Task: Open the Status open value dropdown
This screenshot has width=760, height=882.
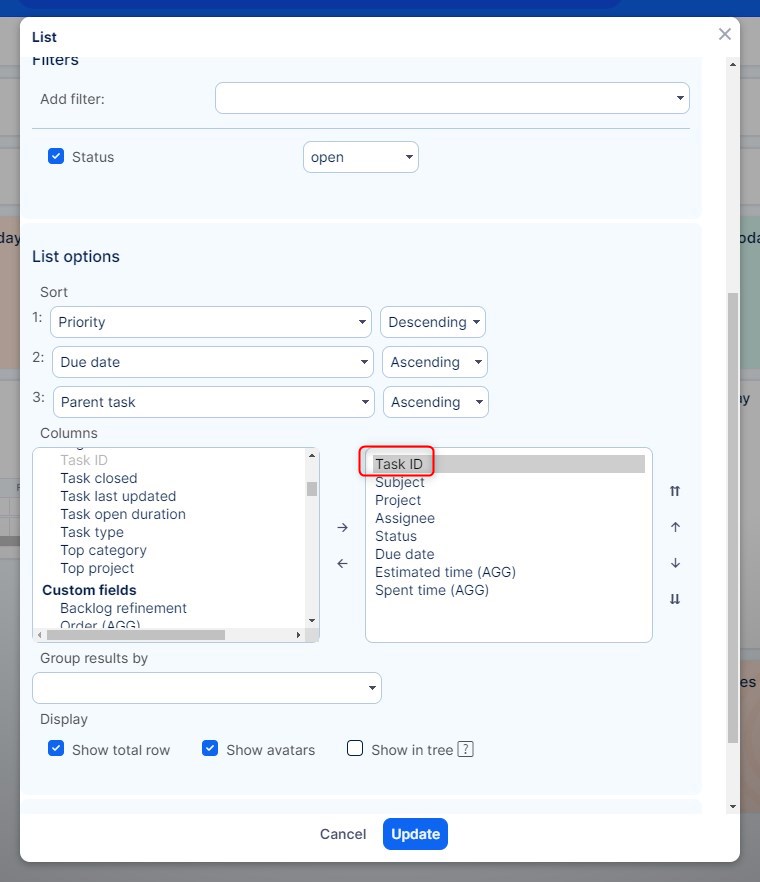Action: pos(360,157)
